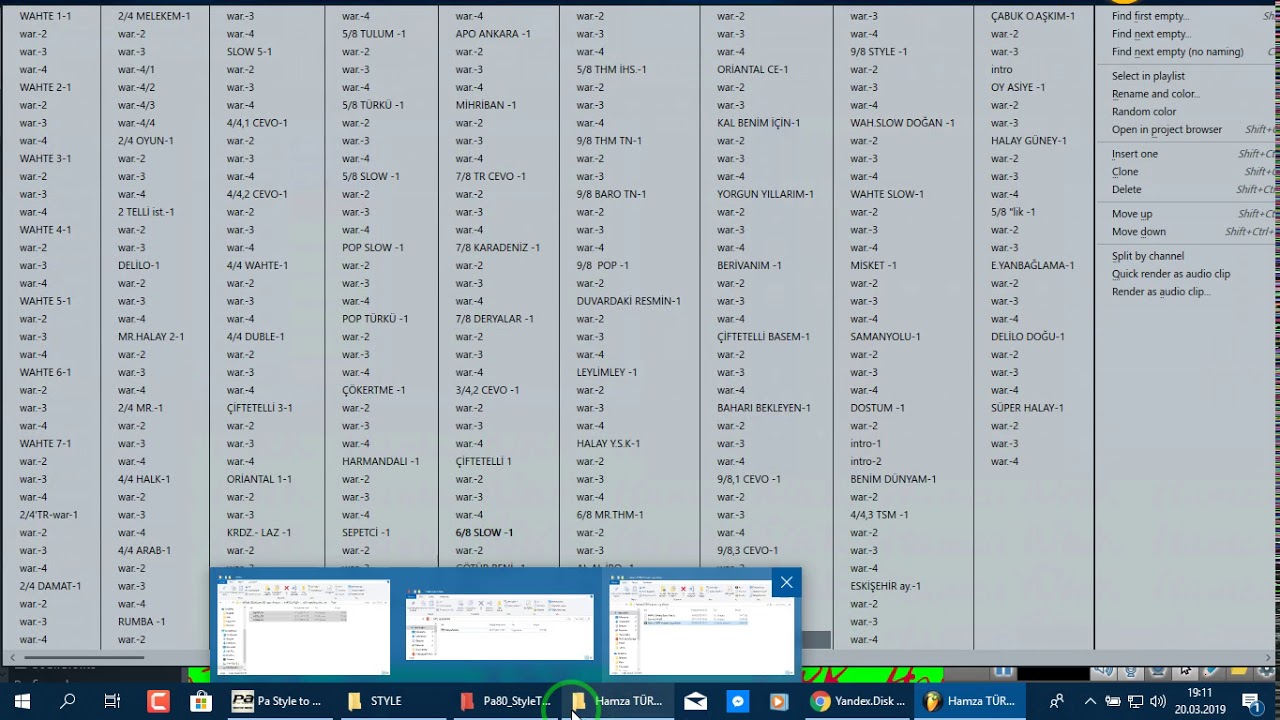
Task: Select pattern SAMANYOLU-1
Action: 886,337
